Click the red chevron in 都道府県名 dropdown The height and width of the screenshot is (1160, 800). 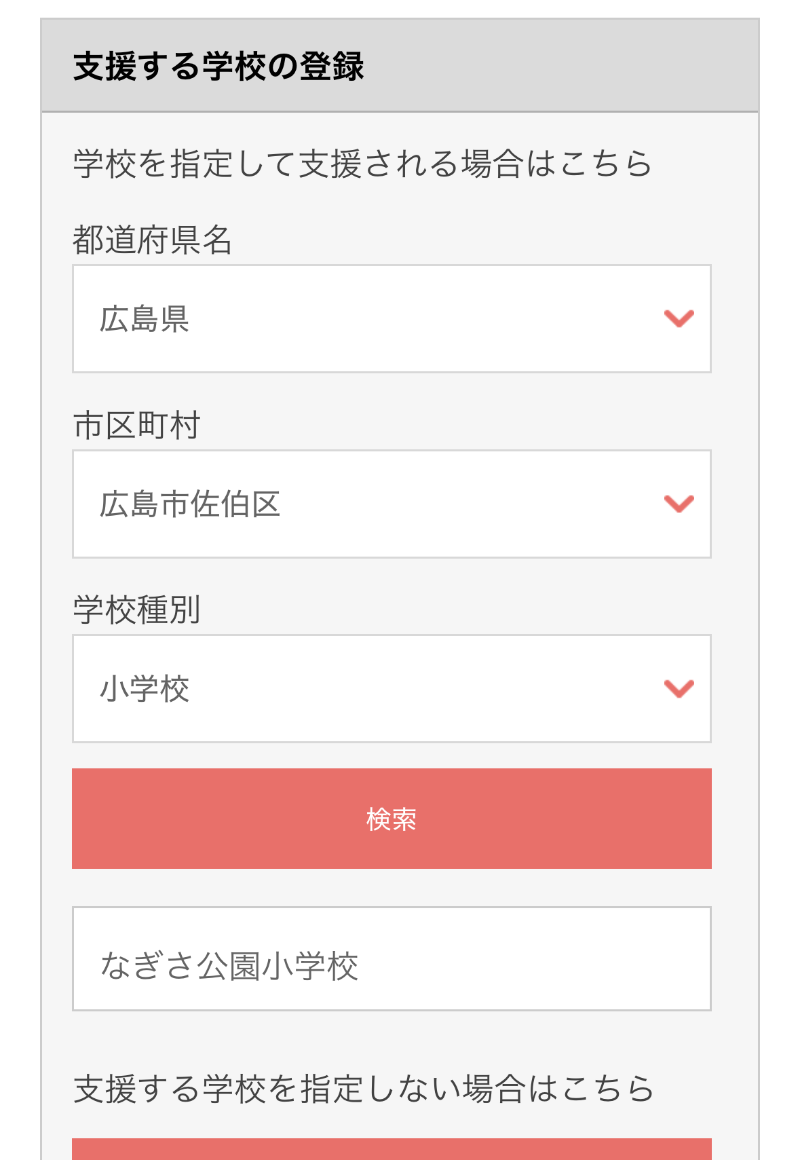(x=679, y=319)
